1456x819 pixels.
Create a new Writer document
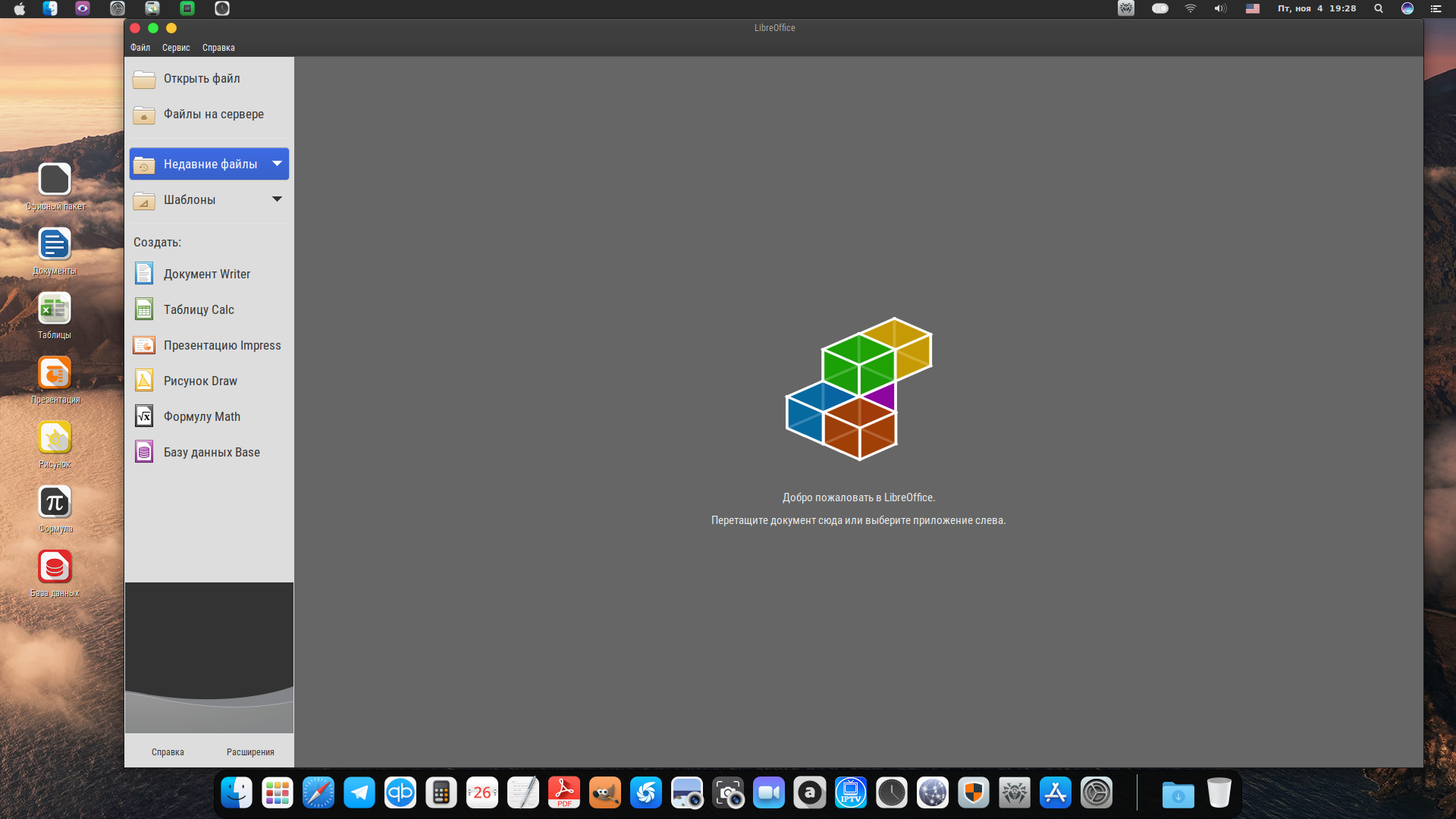coord(206,274)
